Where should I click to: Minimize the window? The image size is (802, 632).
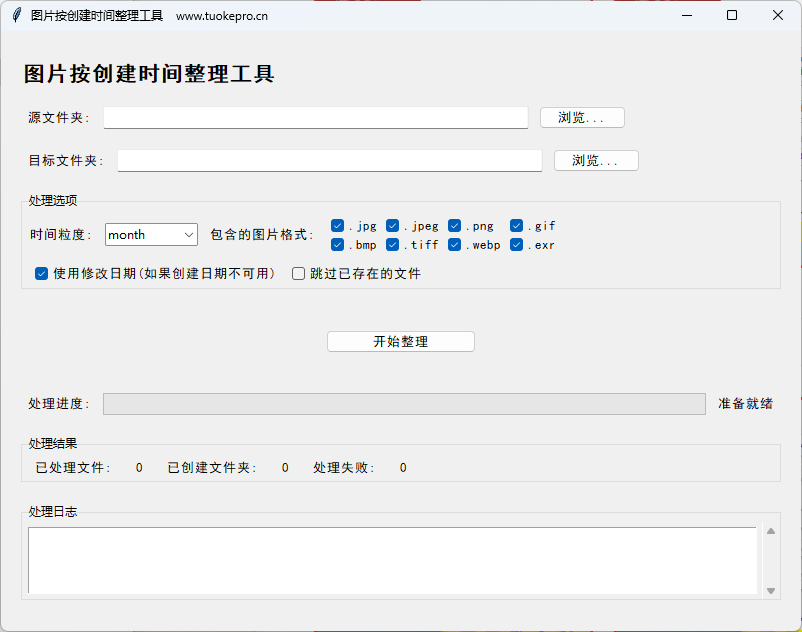[x=687, y=15]
